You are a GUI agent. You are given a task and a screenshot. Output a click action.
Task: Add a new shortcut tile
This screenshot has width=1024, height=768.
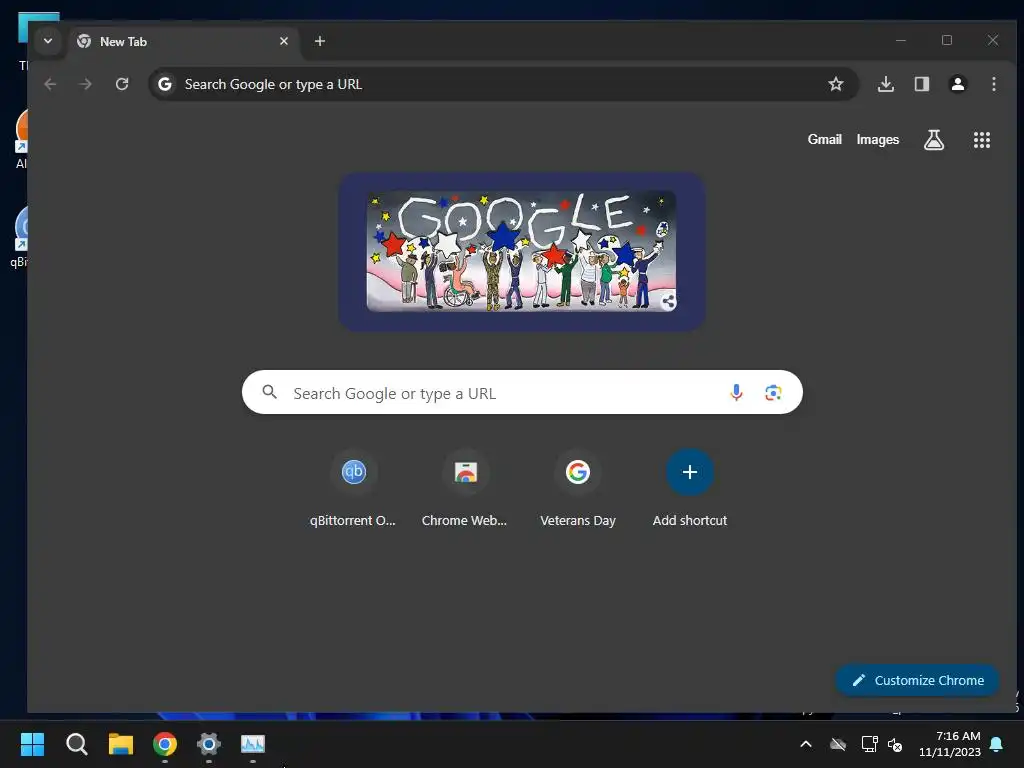(690, 488)
